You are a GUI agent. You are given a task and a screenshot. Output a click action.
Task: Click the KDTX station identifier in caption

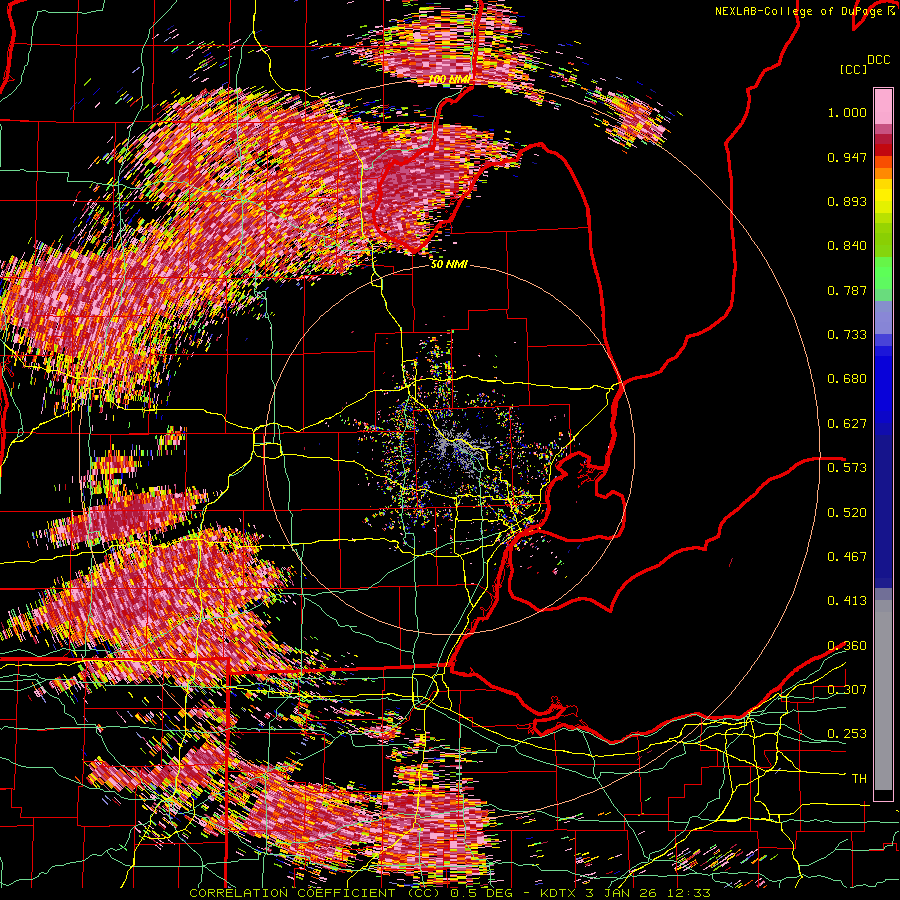click(x=557, y=893)
